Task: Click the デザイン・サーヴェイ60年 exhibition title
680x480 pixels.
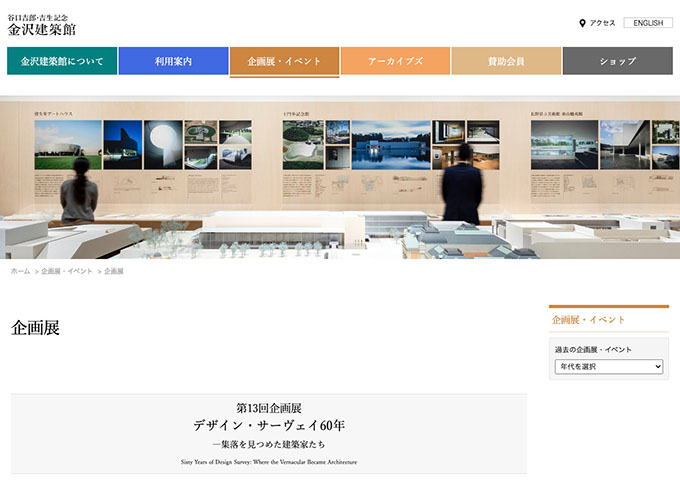Action: pyautogui.click(x=269, y=425)
